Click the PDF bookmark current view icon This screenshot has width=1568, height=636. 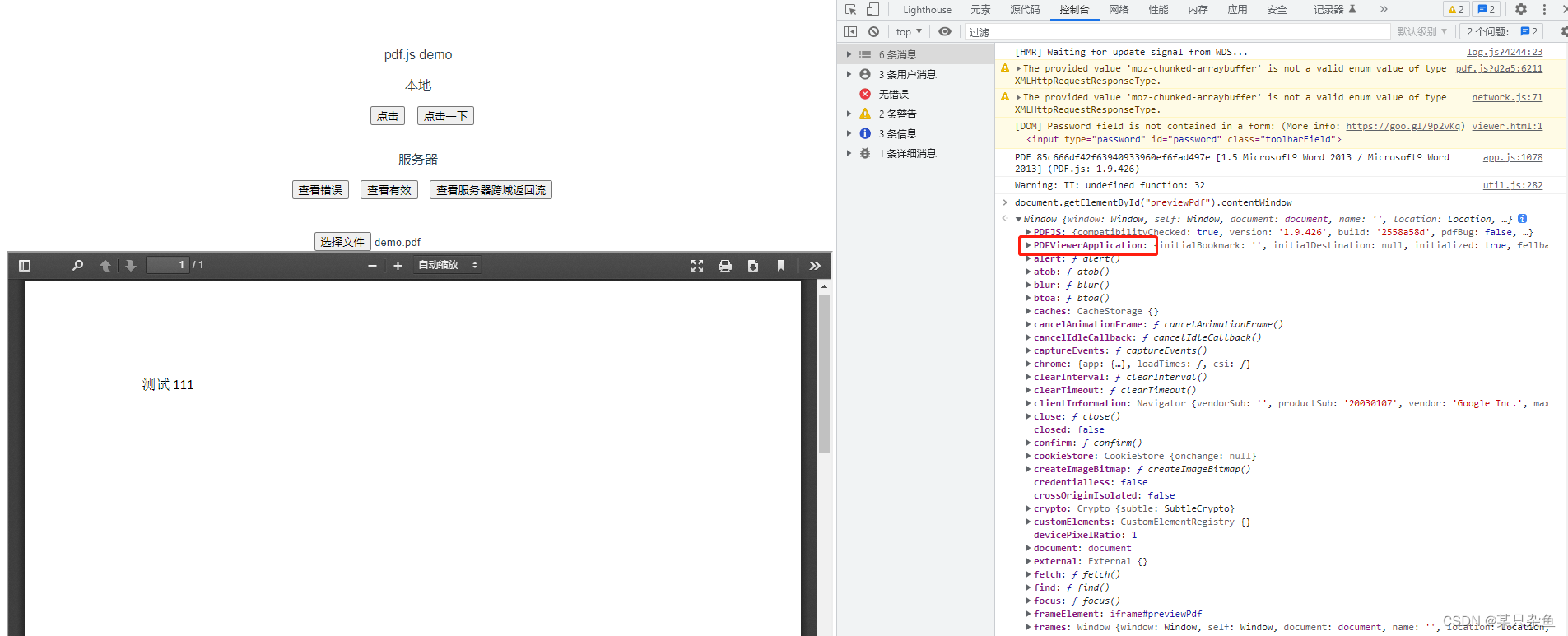click(x=781, y=266)
